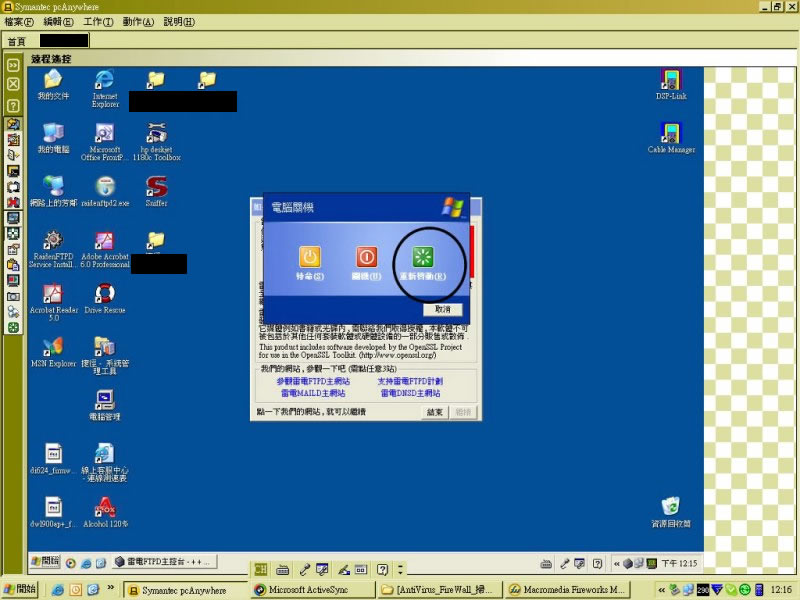This screenshot has height=600, width=800.
Task: Open the 檔案(F) menu
Action: pos(19,22)
